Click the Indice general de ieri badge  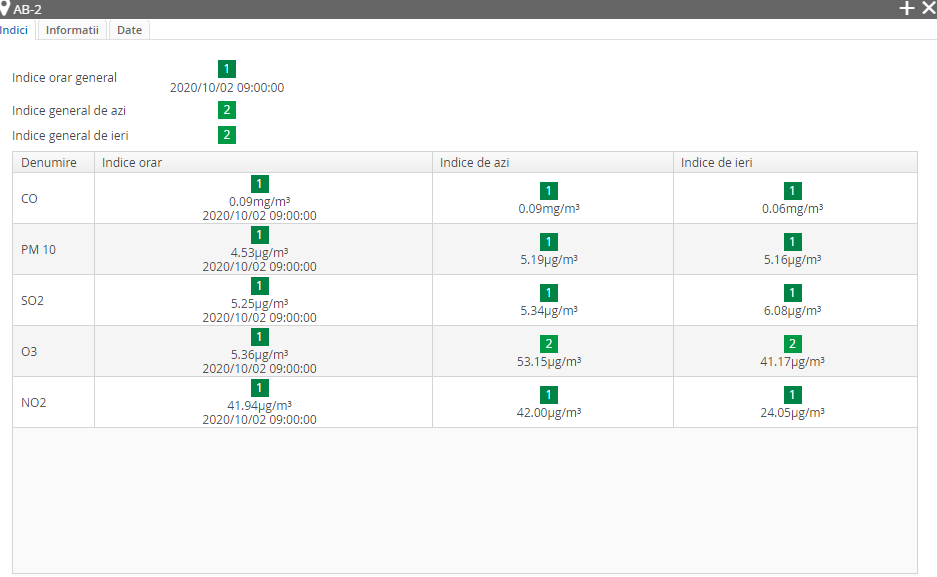226,135
